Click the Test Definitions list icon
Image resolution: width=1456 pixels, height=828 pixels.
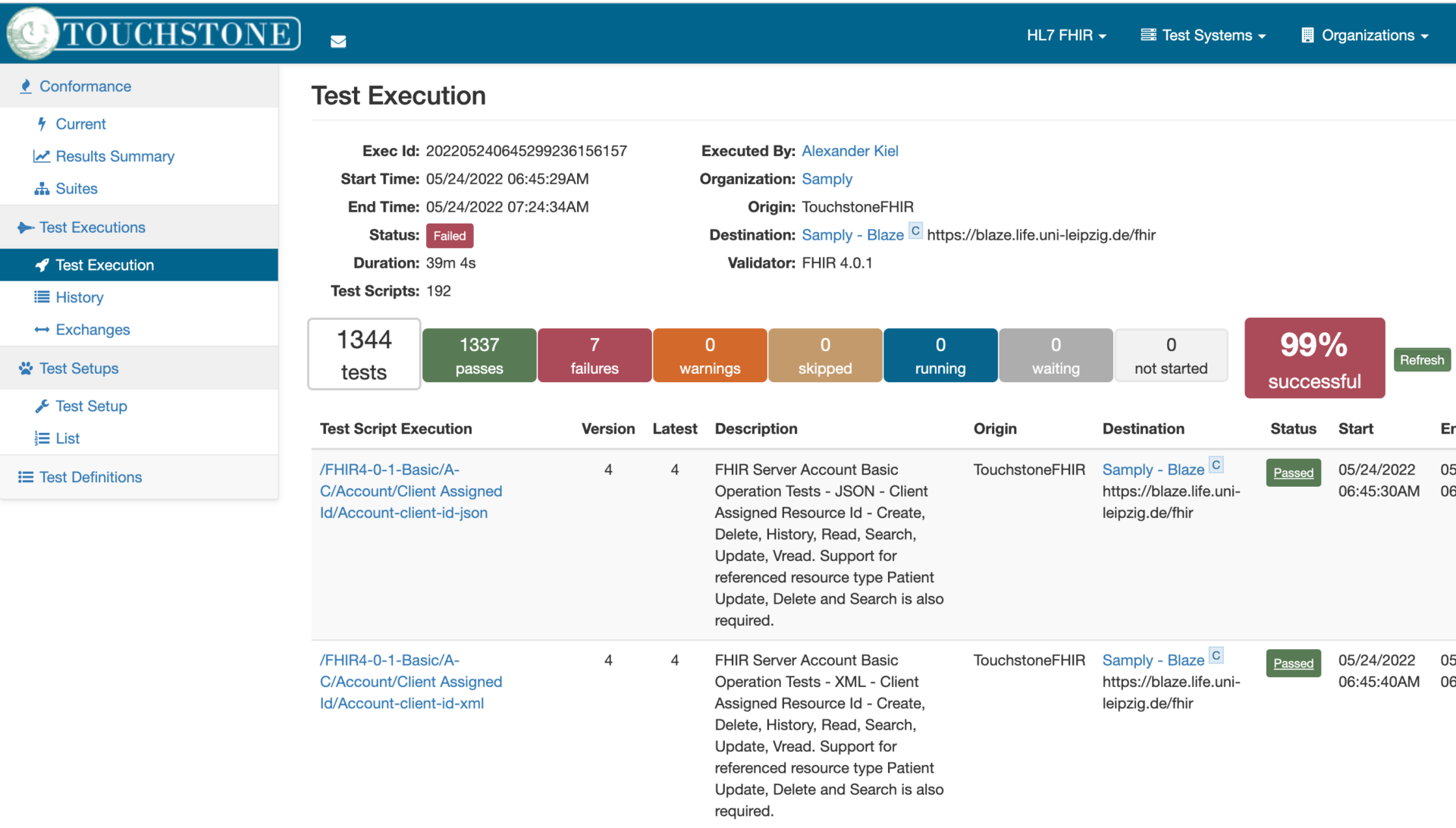point(26,477)
